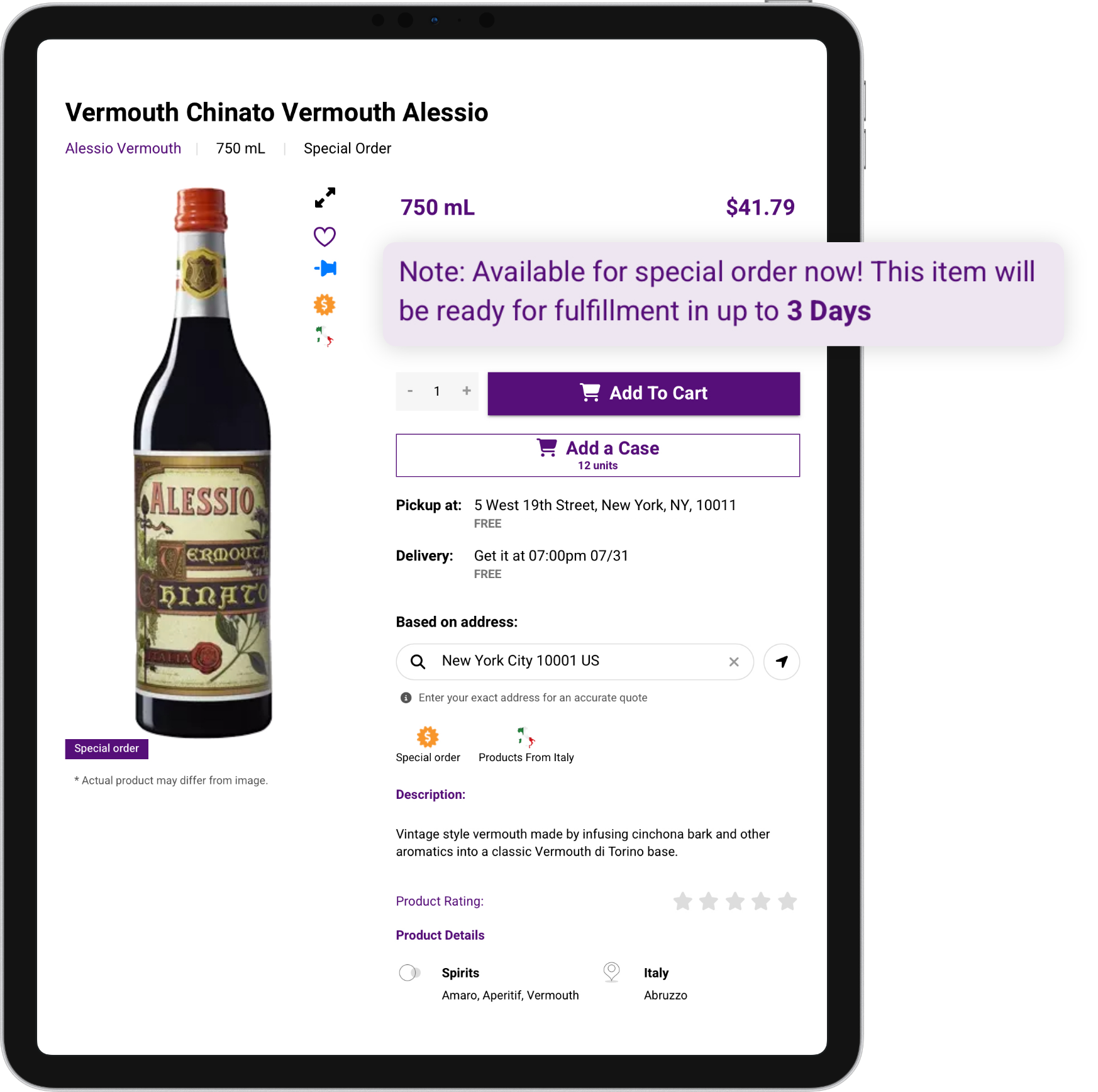The image size is (1098, 1092).
Task: Click the Italy location pin icon
Action: (x=611, y=972)
